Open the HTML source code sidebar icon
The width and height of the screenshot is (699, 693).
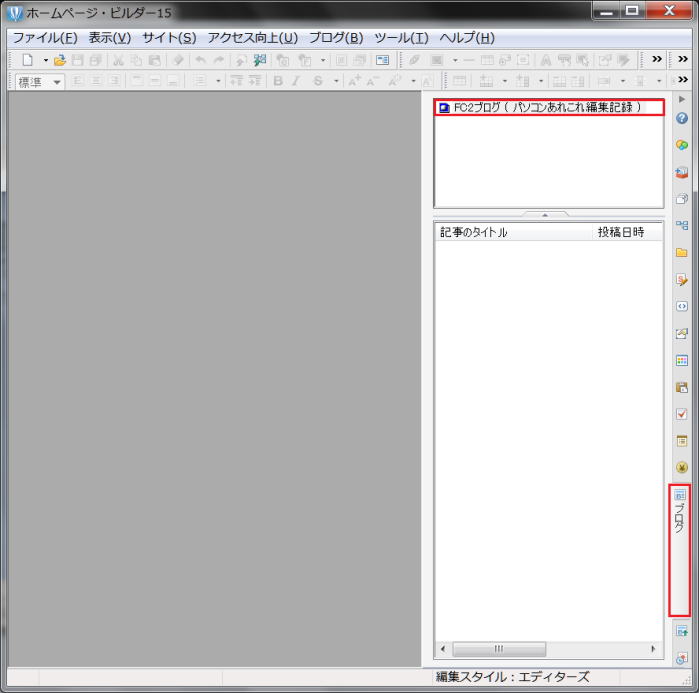pos(682,306)
